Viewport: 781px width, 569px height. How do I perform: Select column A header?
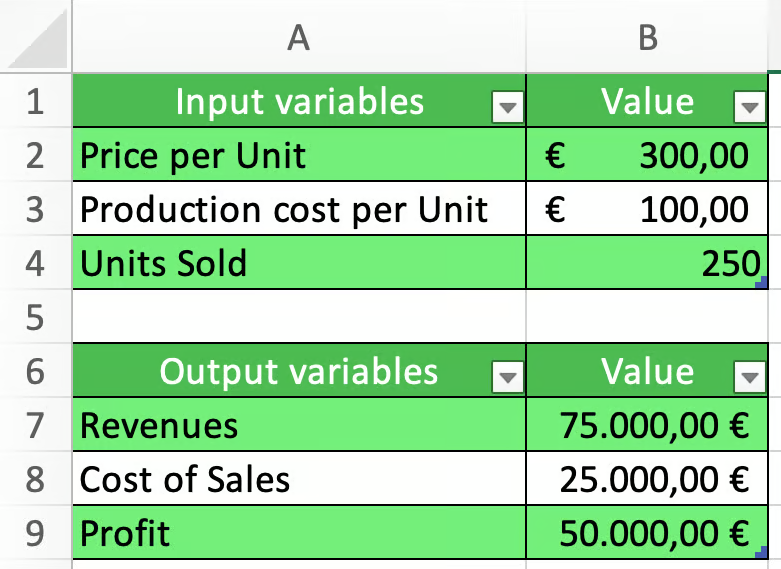coord(298,37)
